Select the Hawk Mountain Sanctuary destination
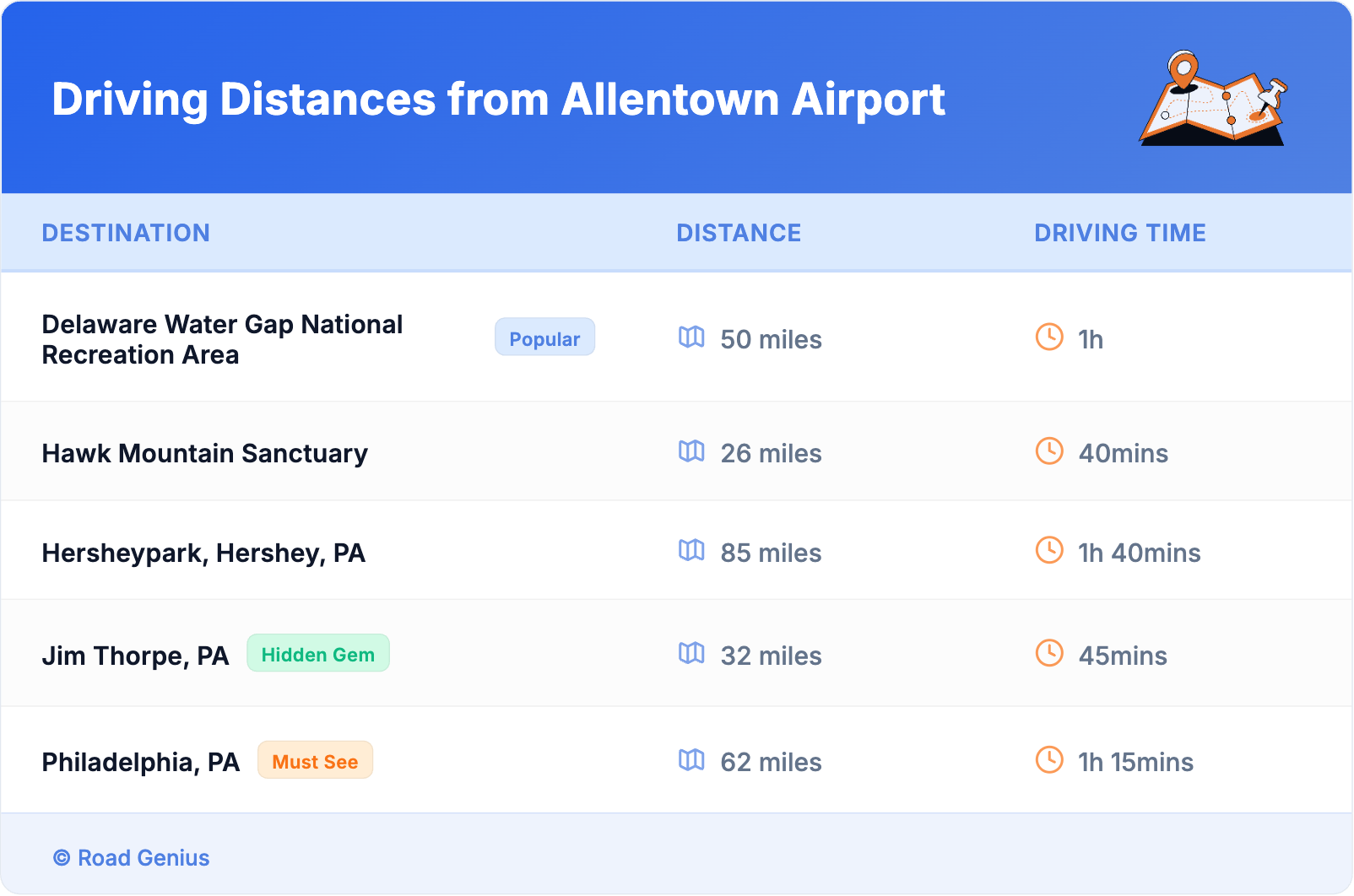This screenshot has height=896, width=1354. [205, 454]
